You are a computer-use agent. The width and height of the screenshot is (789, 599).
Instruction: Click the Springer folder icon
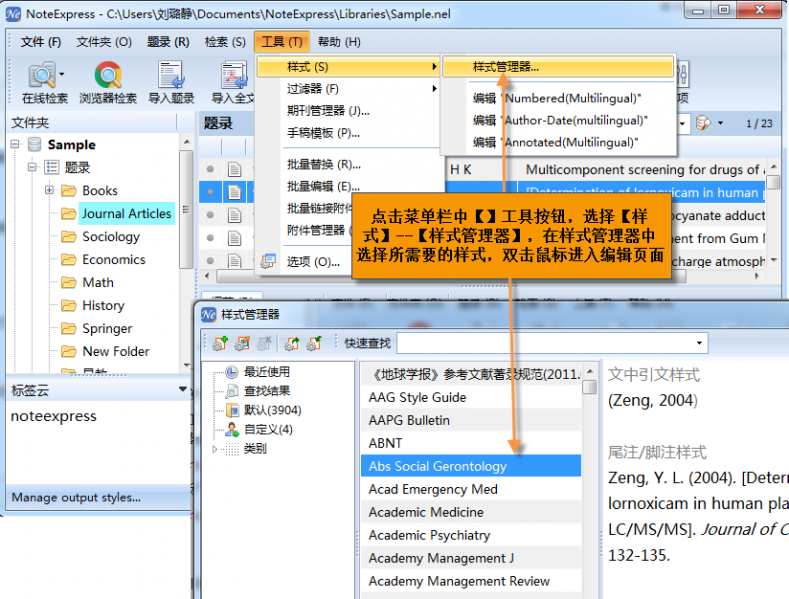[x=69, y=329]
